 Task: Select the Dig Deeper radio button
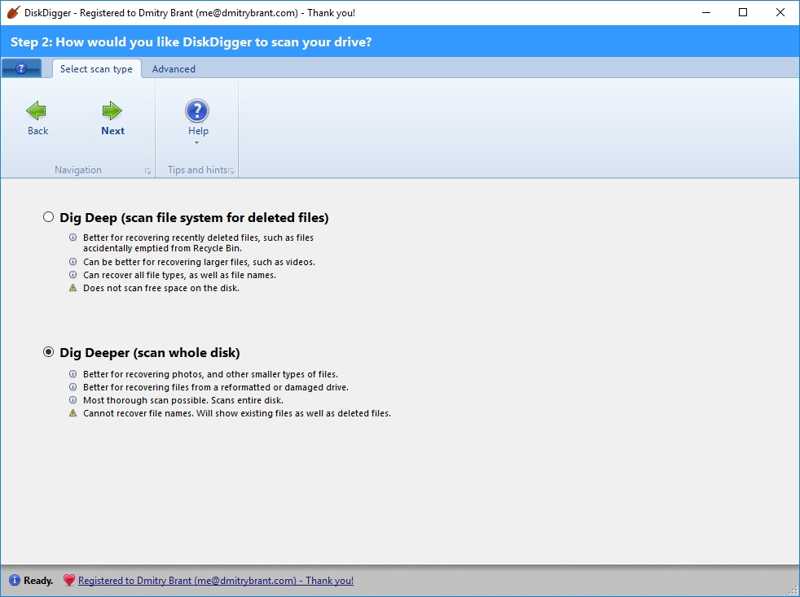click(48, 352)
